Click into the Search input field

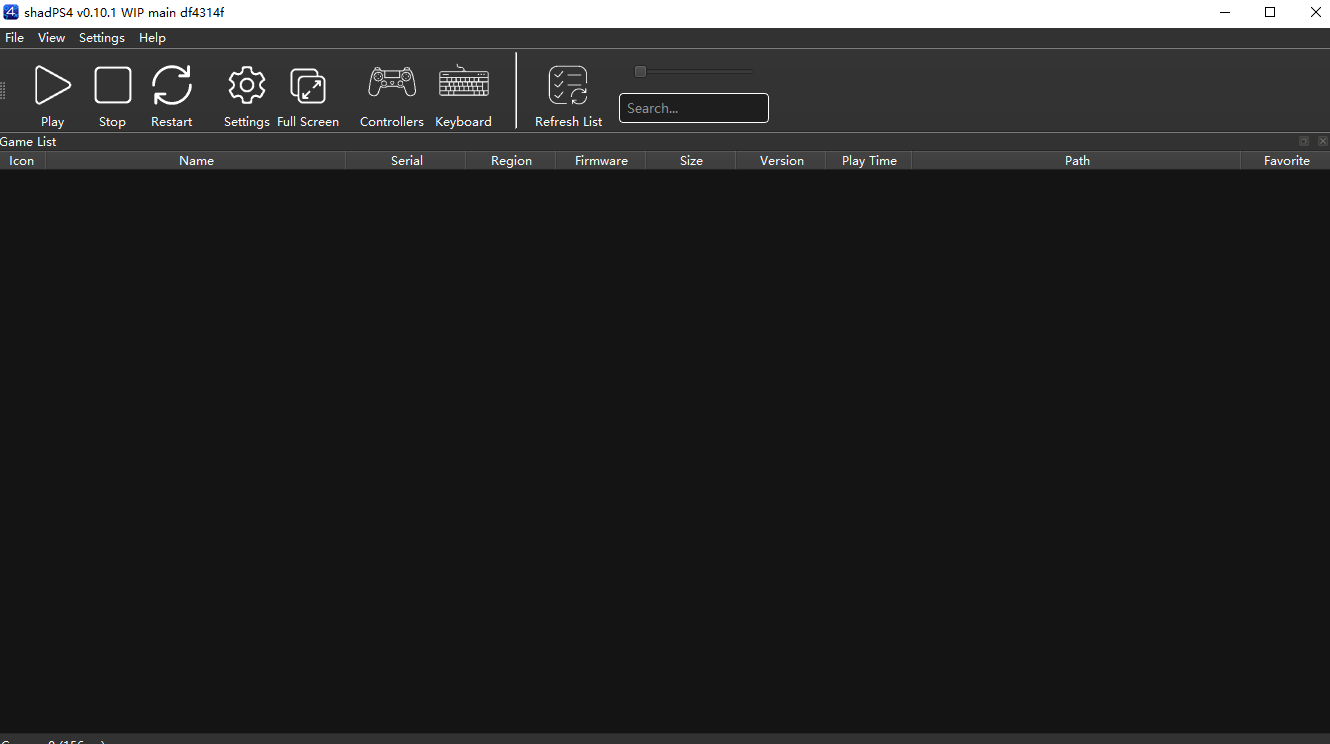693,108
